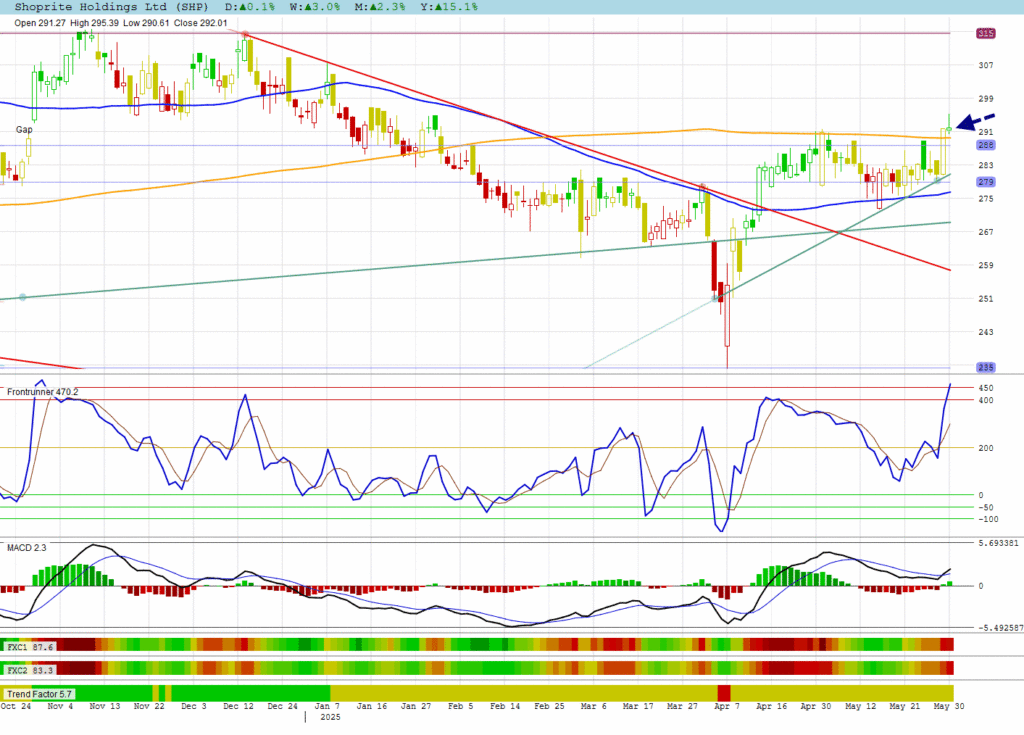Click the Frontrunner 470.2 indicator label
This screenshot has width=1024, height=735.
tap(42, 392)
